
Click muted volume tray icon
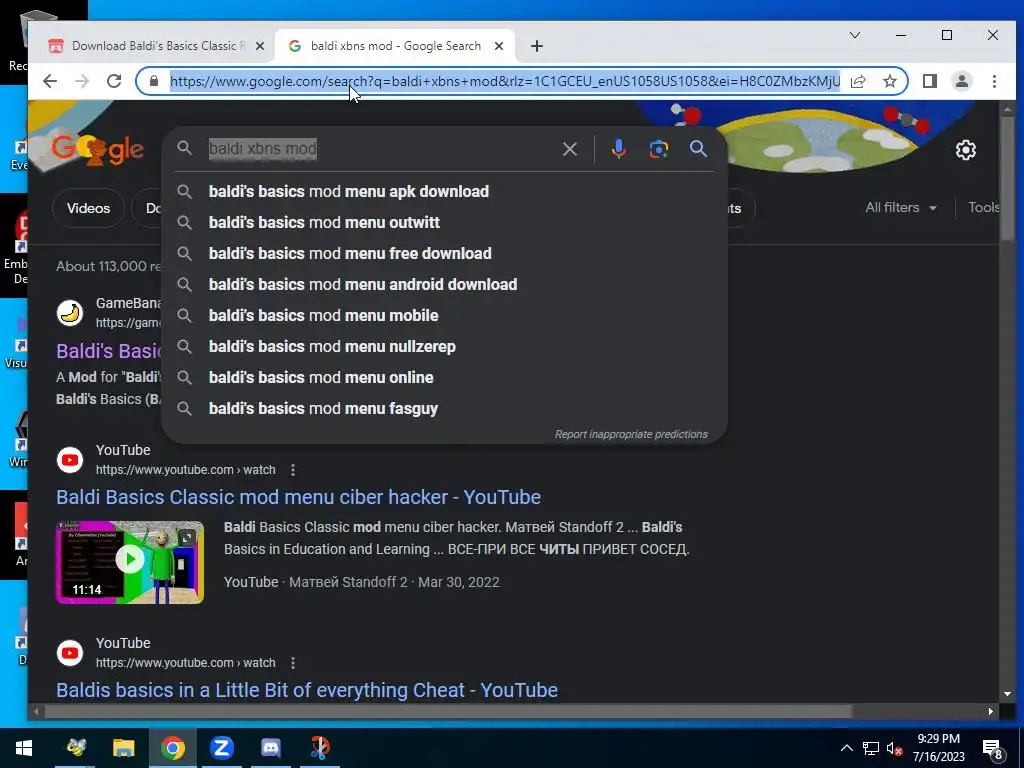click(894, 748)
